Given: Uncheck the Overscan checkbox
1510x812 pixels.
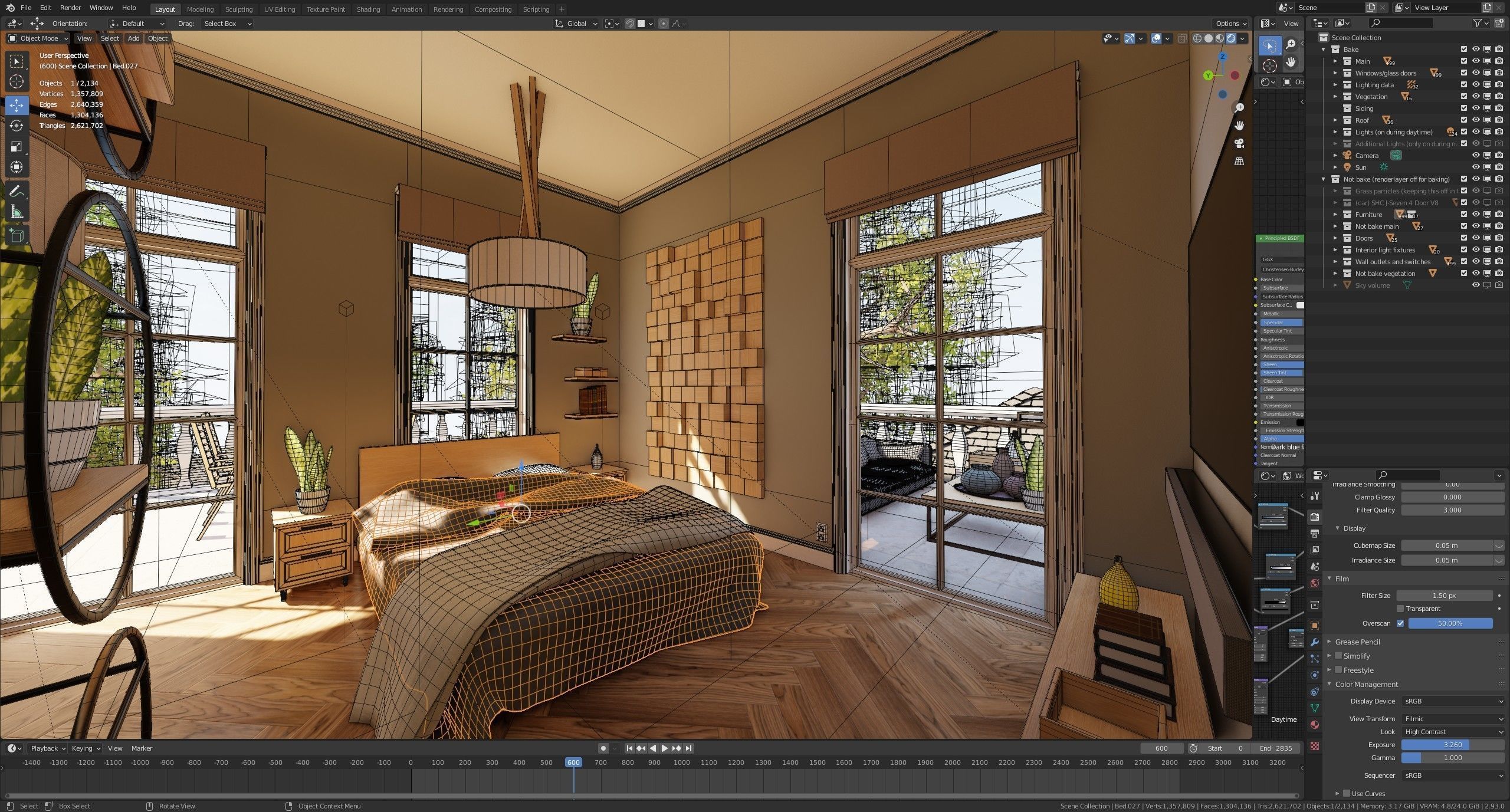Looking at the screenshot, I should coord(1400,623).
